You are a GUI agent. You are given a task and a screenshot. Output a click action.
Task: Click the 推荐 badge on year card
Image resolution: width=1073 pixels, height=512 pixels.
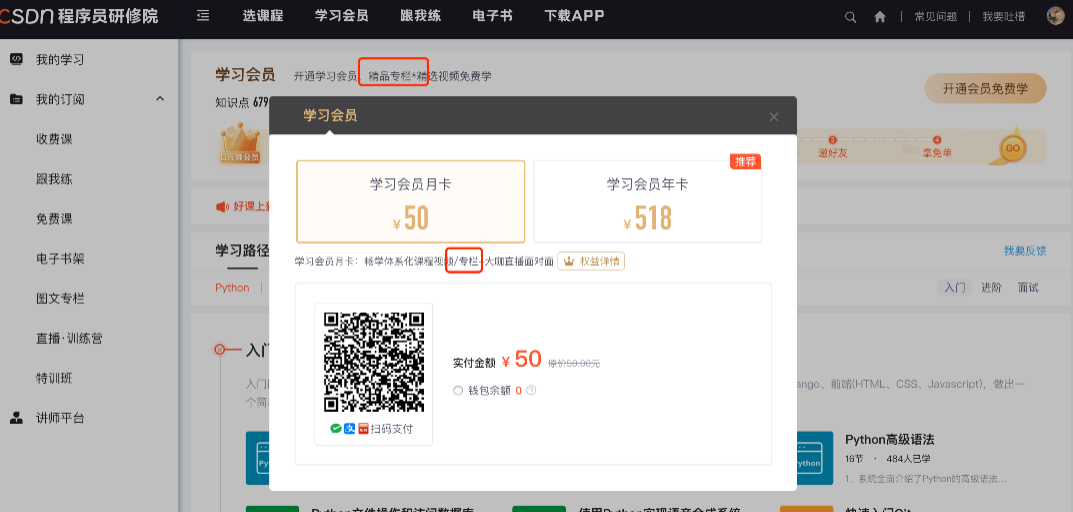pyautogui.click(x=745, y=162)
